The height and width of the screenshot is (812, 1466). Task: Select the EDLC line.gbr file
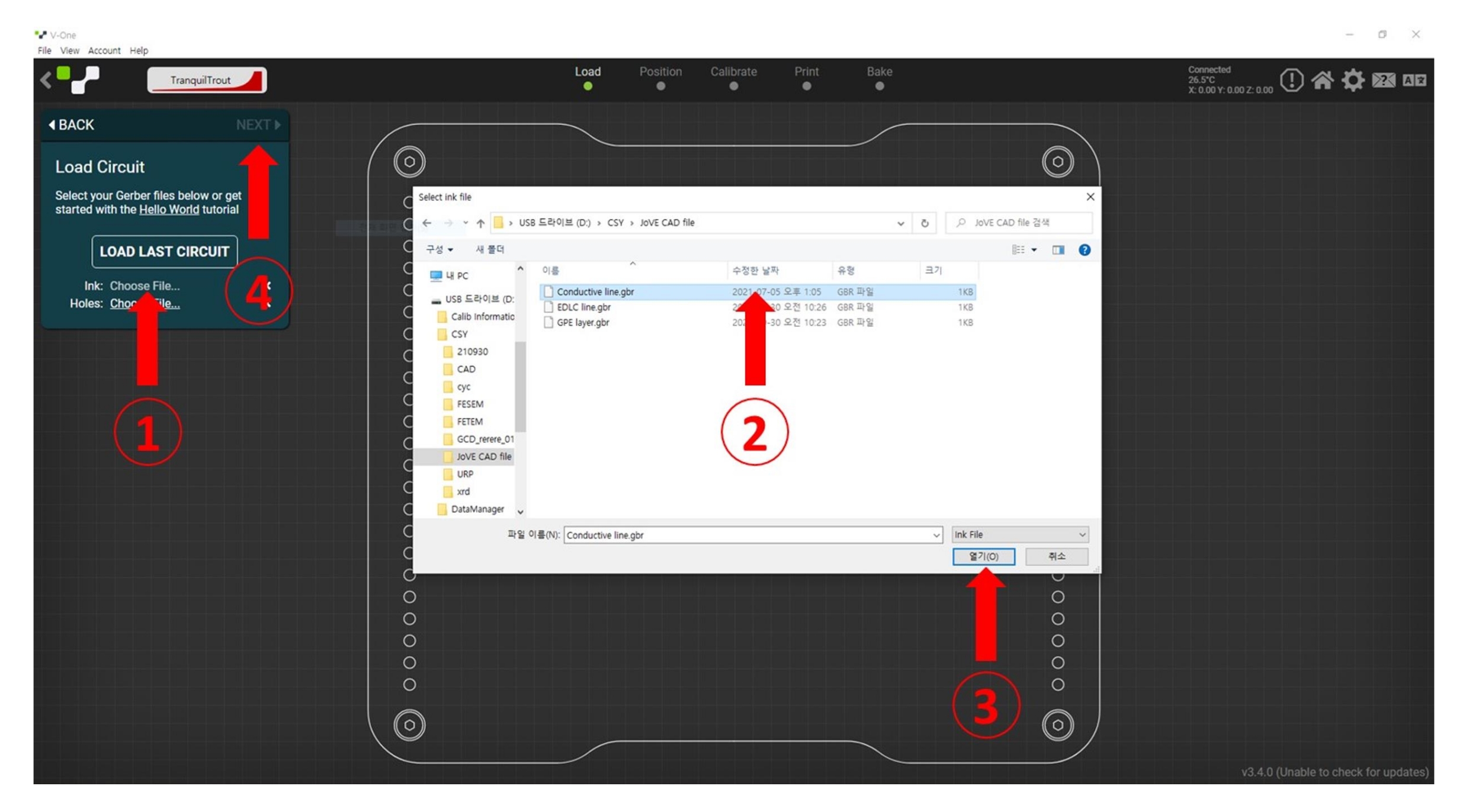(583, 307)
